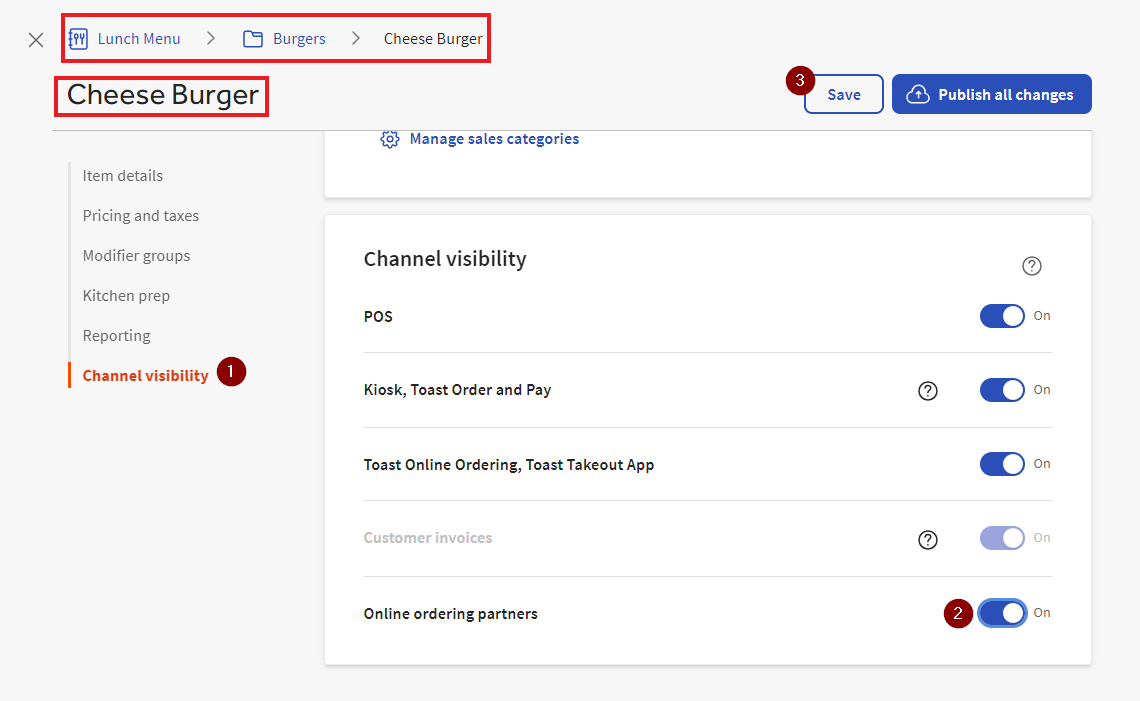This screenshot has height=701, width=1140.
Task: Click the Manage sales categories gear icon
Action: coord(390,139)
